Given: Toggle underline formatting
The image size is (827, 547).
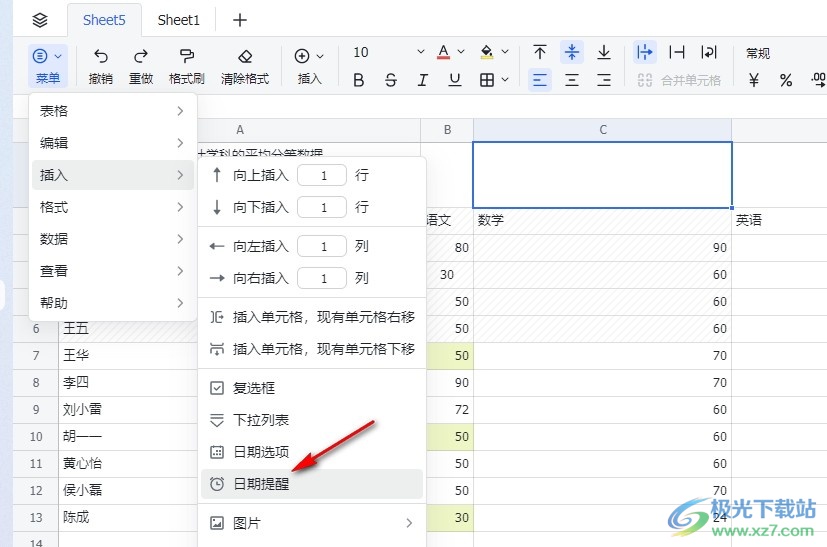Looking at the screenshot, I should pyautogui.click(x=455, y=80).
